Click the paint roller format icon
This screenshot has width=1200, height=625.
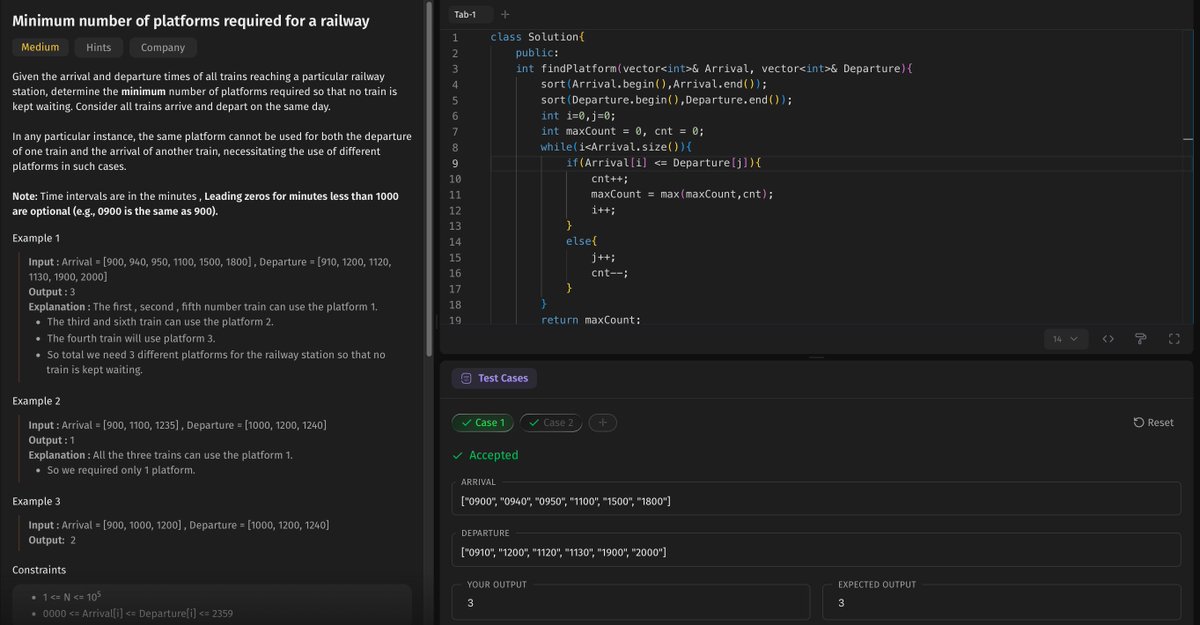tap(1140, 339)
